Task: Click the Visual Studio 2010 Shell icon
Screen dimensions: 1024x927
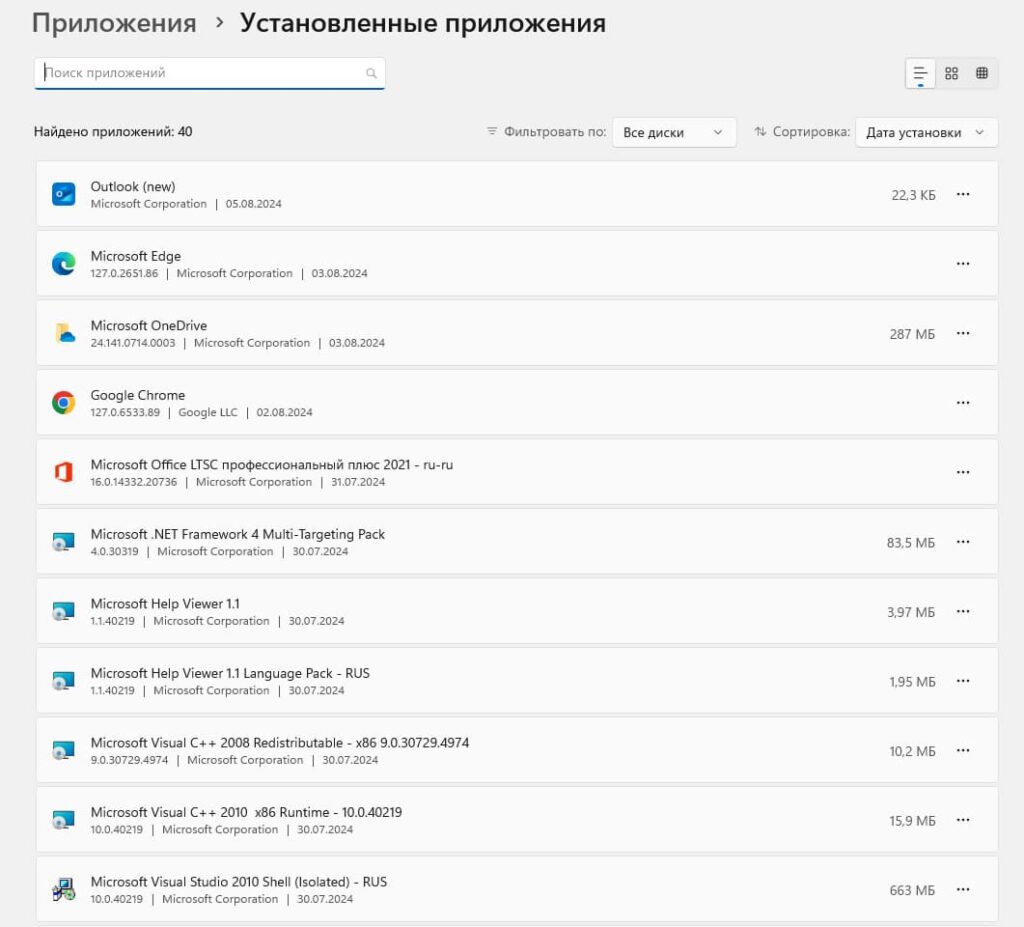Action: [x=63, y=889]
